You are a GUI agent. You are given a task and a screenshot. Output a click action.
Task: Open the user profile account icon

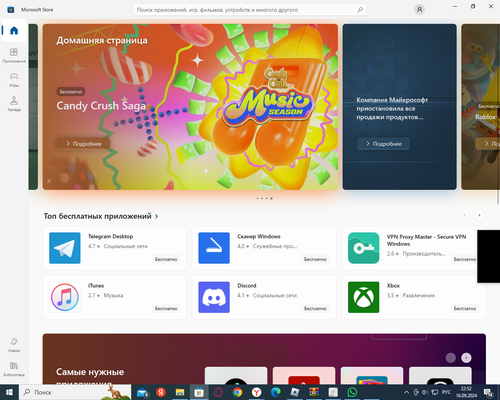coord(419,10)
